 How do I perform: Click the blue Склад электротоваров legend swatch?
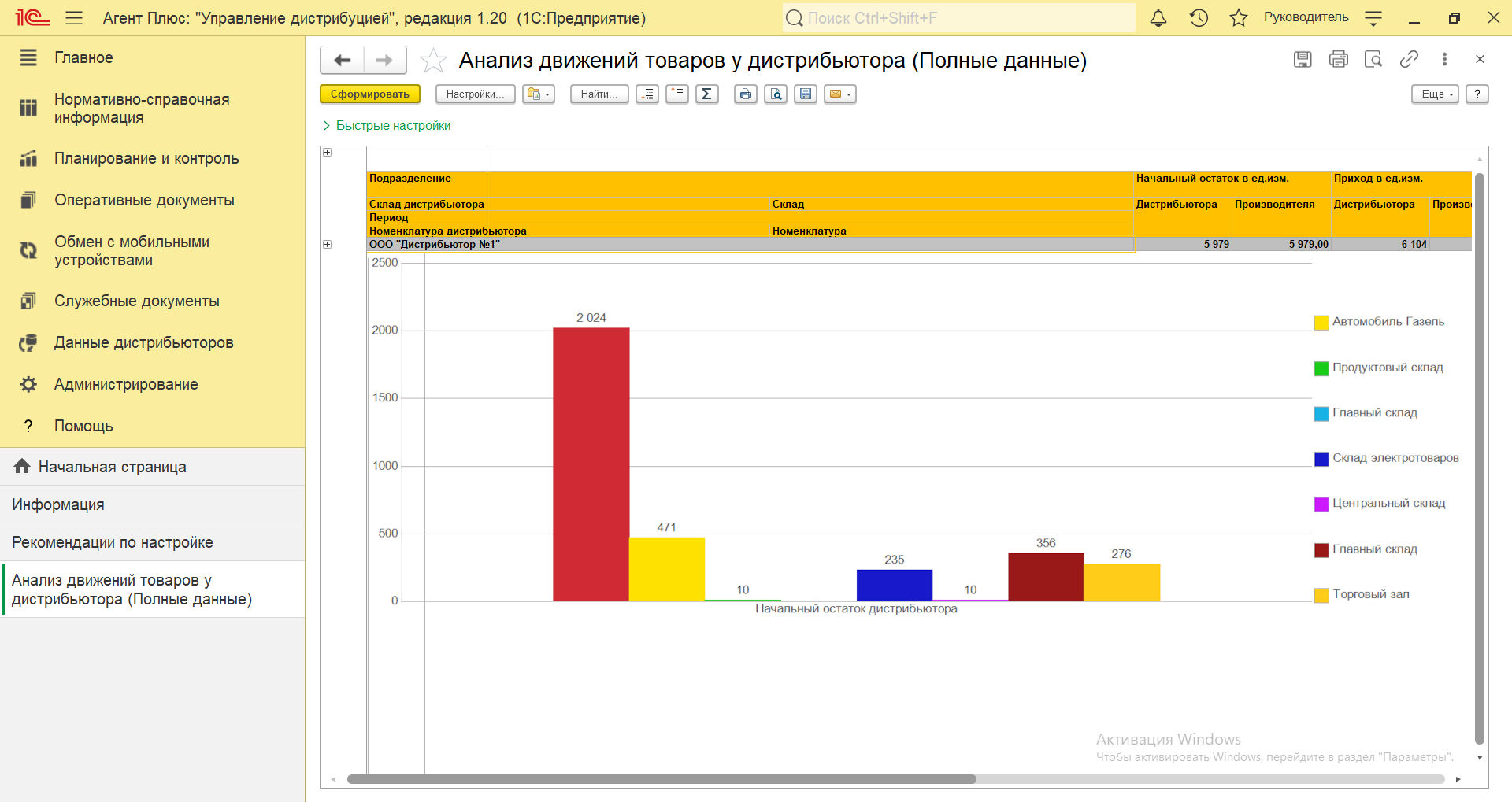(x=1321, y=459)
